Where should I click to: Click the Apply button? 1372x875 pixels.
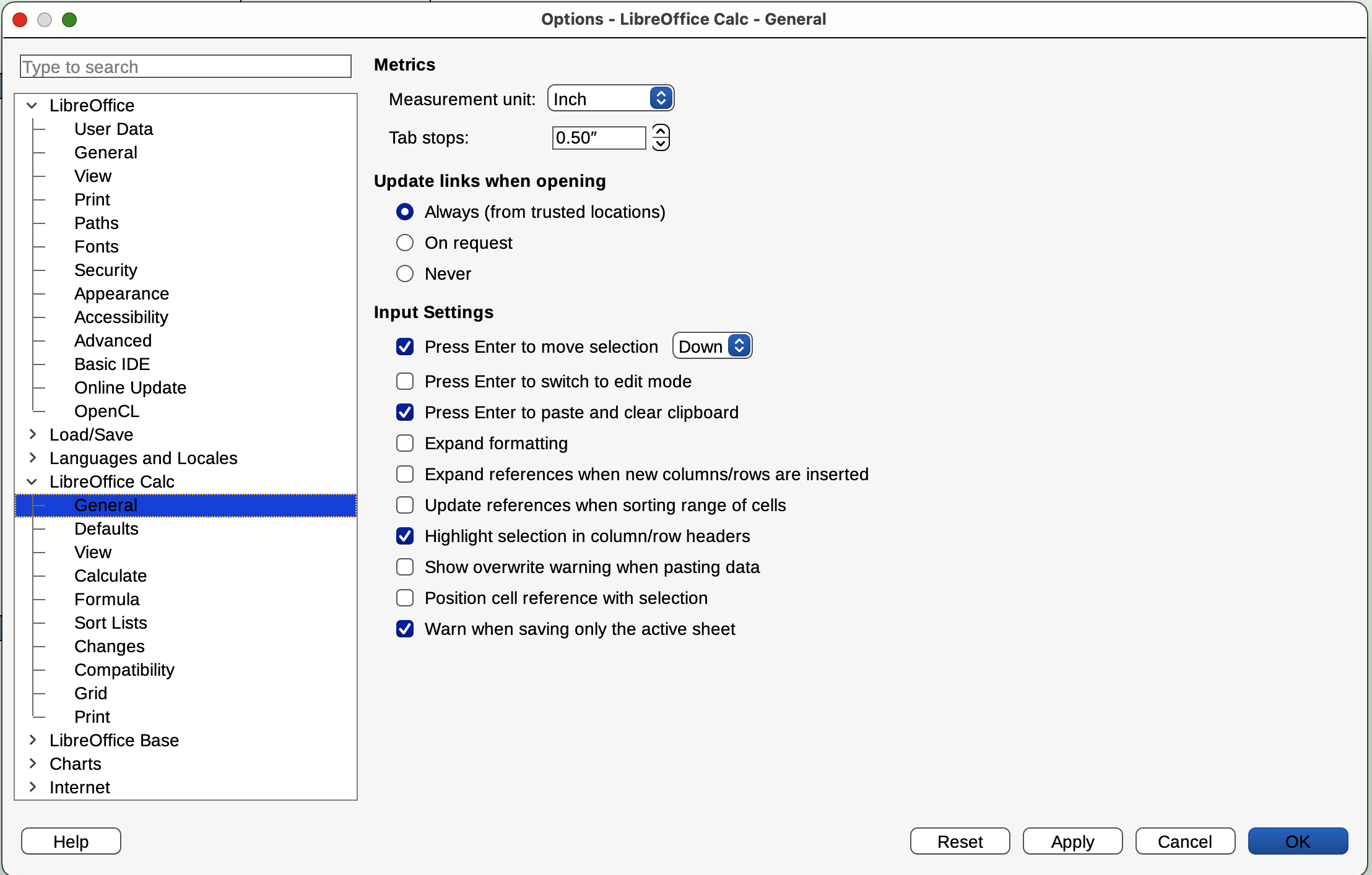pos(1073,842)
